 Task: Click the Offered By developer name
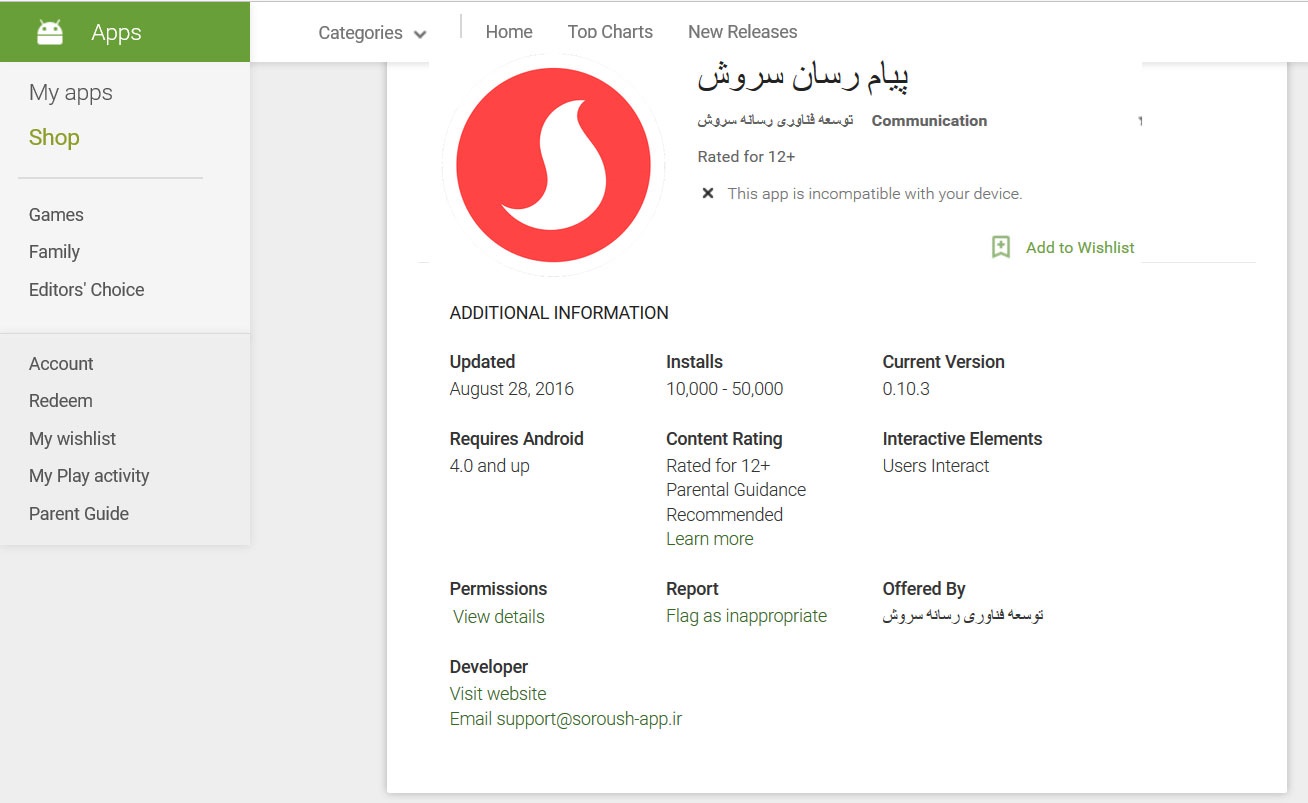click(x=963, y=616)
